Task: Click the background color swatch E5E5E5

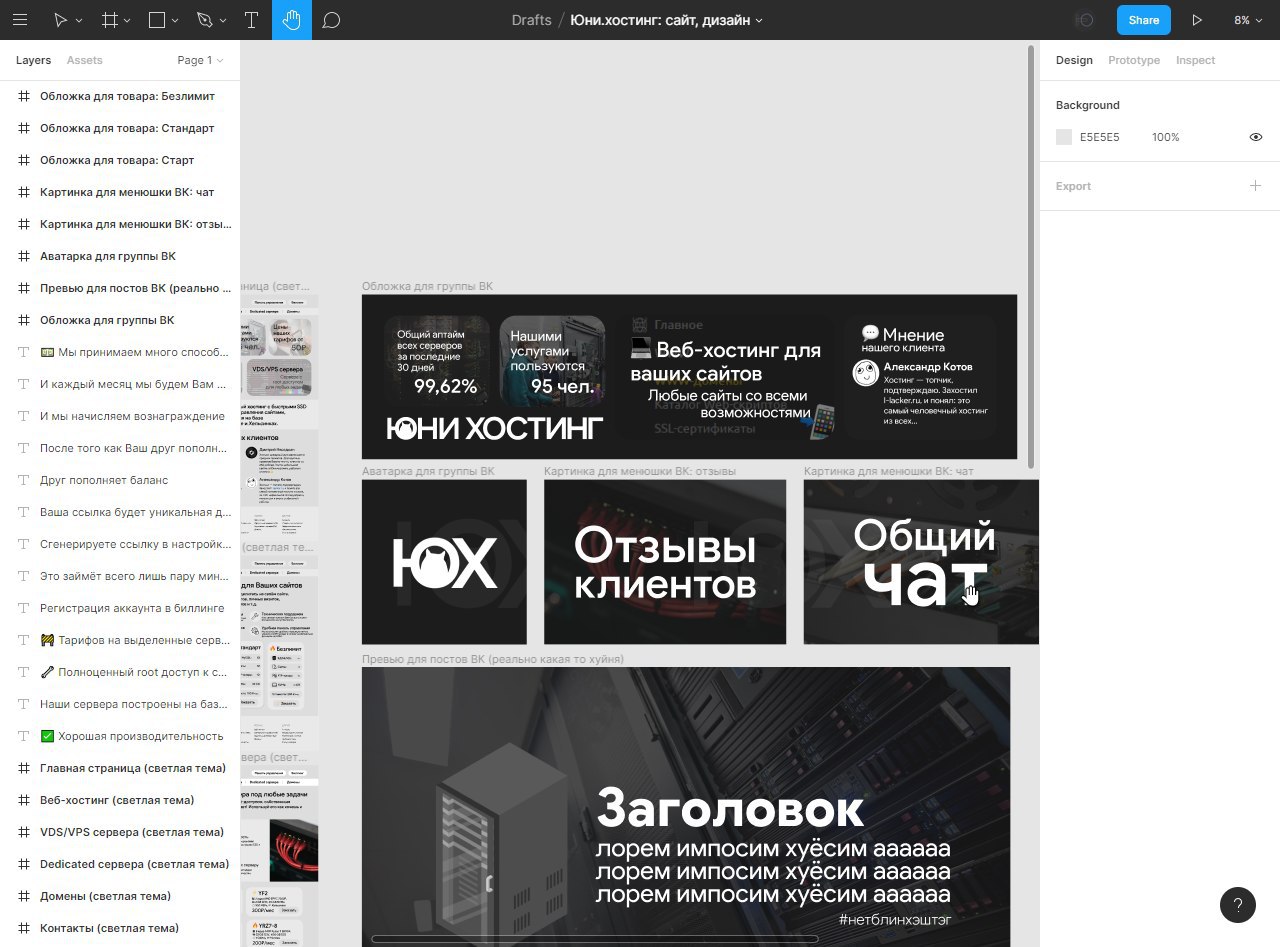Action: tap(1064, 137)
